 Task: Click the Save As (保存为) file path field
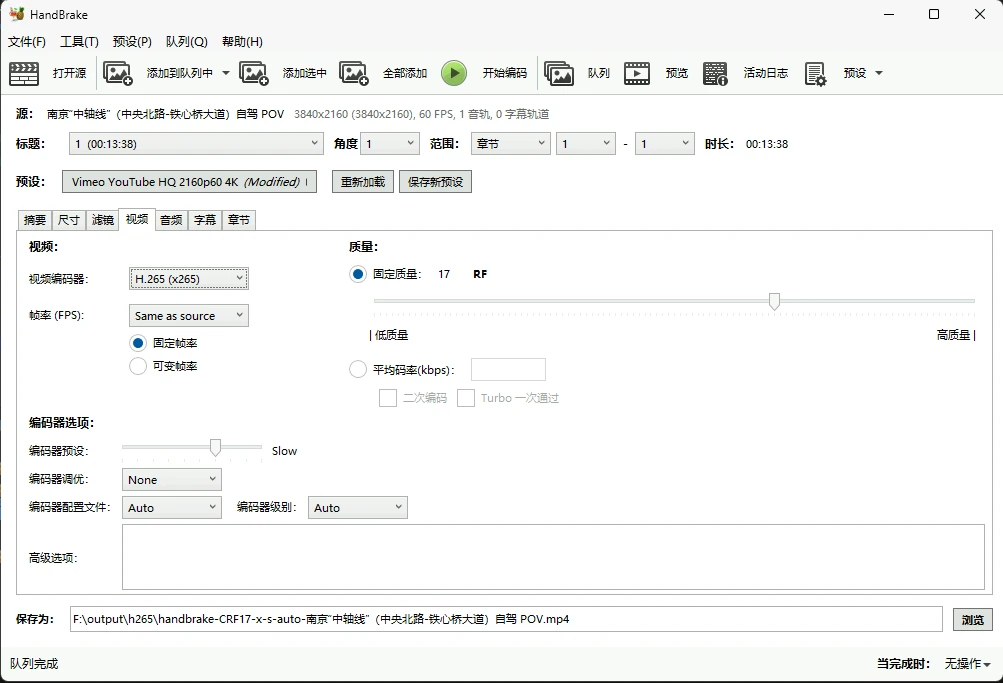point(506,619)
